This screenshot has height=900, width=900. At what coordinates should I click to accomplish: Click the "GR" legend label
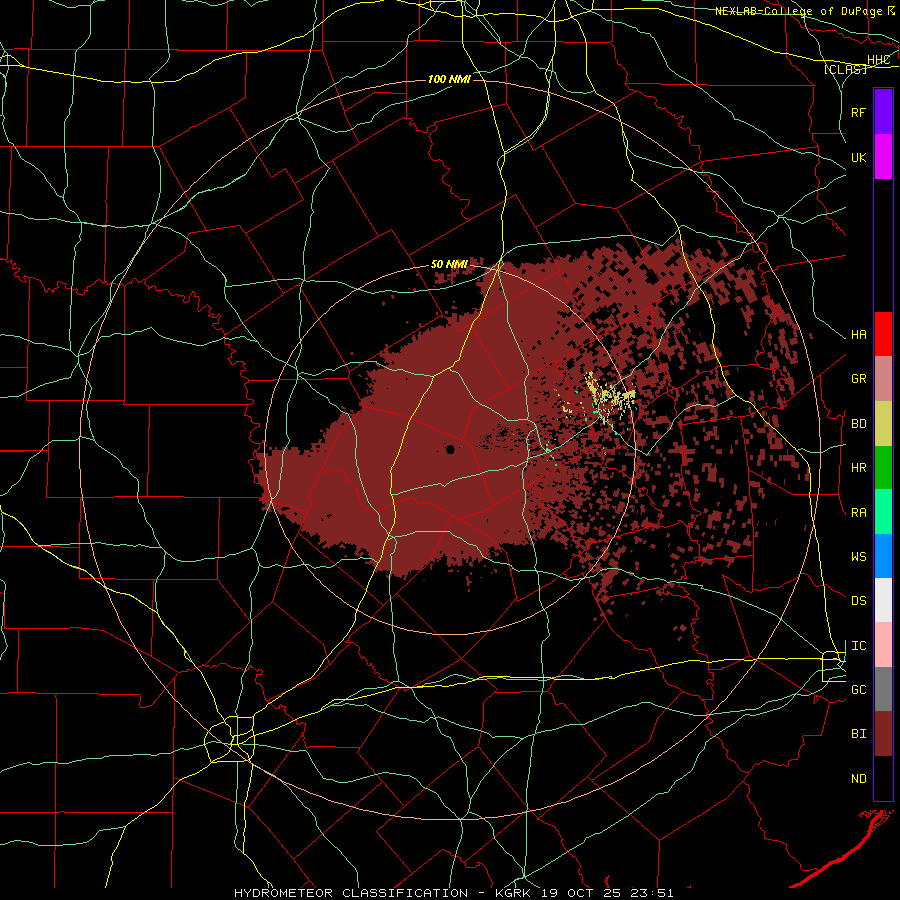tap(858, 379)
